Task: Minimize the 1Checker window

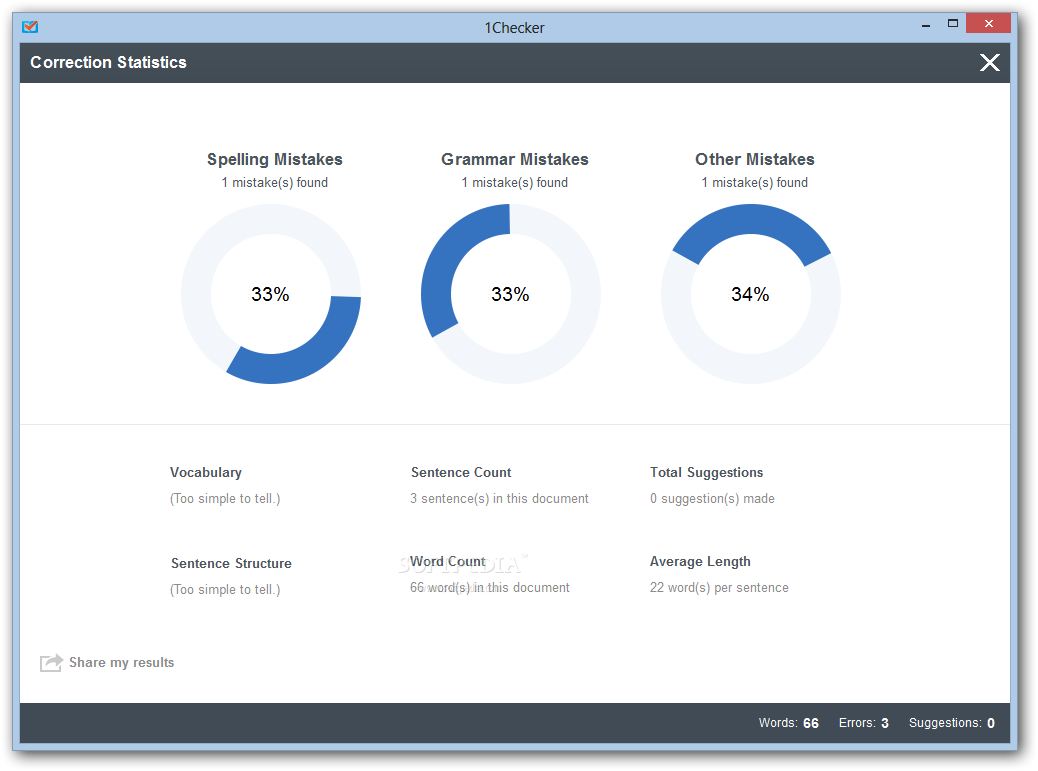Action: (925, 24)
